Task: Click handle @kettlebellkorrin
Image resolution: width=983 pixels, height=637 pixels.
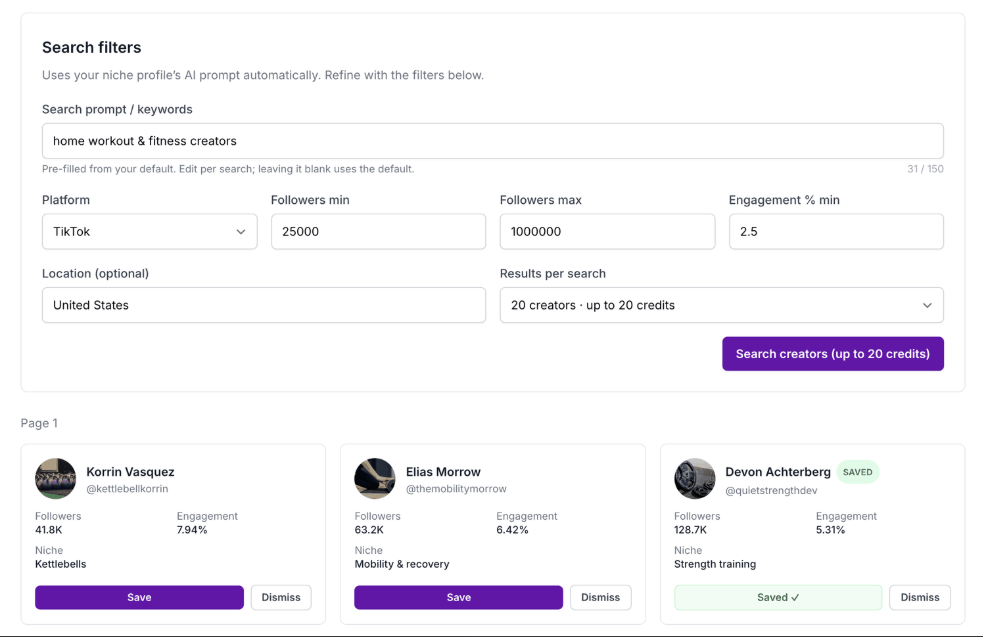Action: [127, 488]
